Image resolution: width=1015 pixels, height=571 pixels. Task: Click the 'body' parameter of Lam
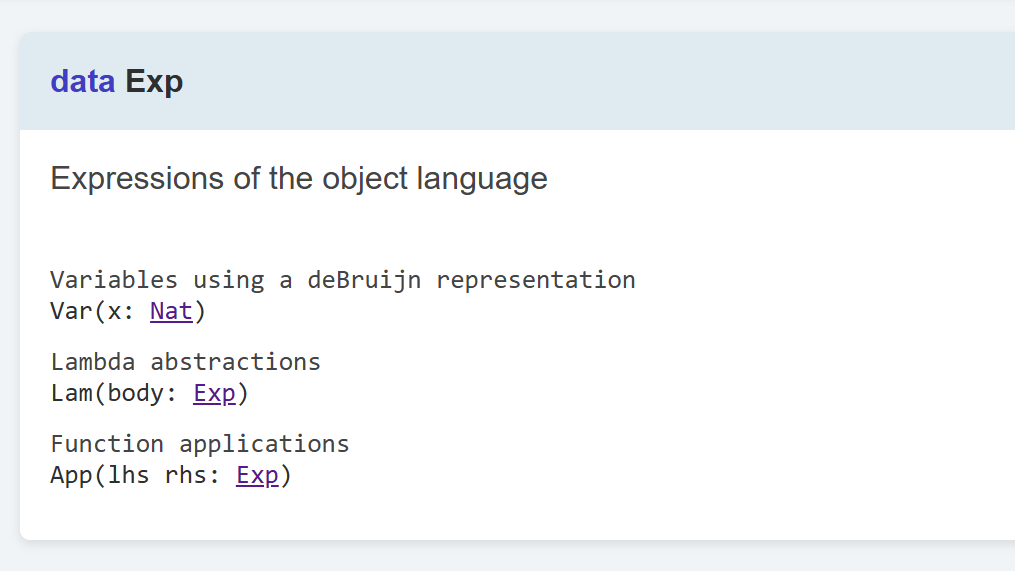tap(135, 393)
